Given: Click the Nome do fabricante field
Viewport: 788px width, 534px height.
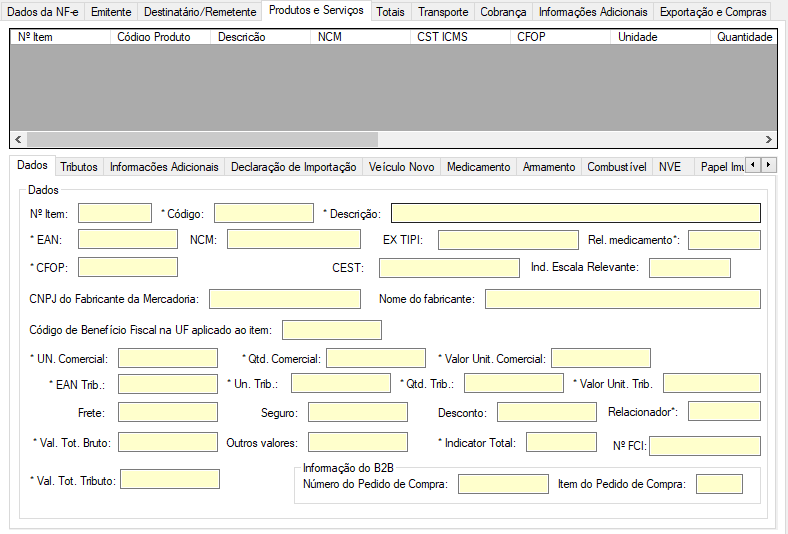Looking at the screenshot, I should click(x=623, y=299).
